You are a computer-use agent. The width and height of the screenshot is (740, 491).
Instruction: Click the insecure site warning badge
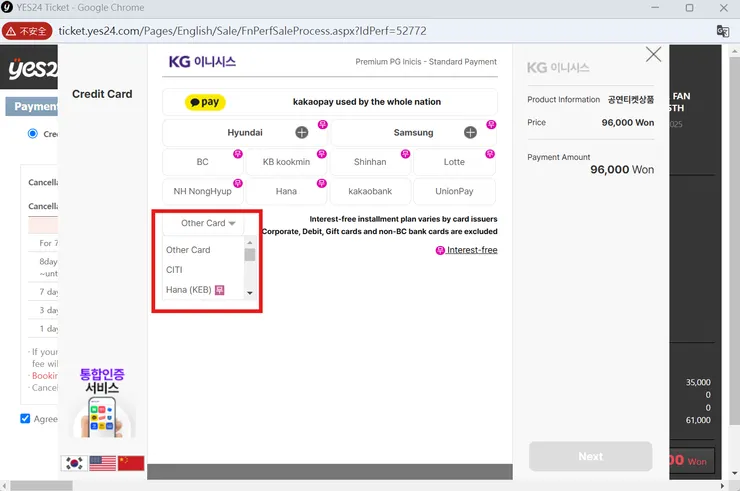coord(27,31)
